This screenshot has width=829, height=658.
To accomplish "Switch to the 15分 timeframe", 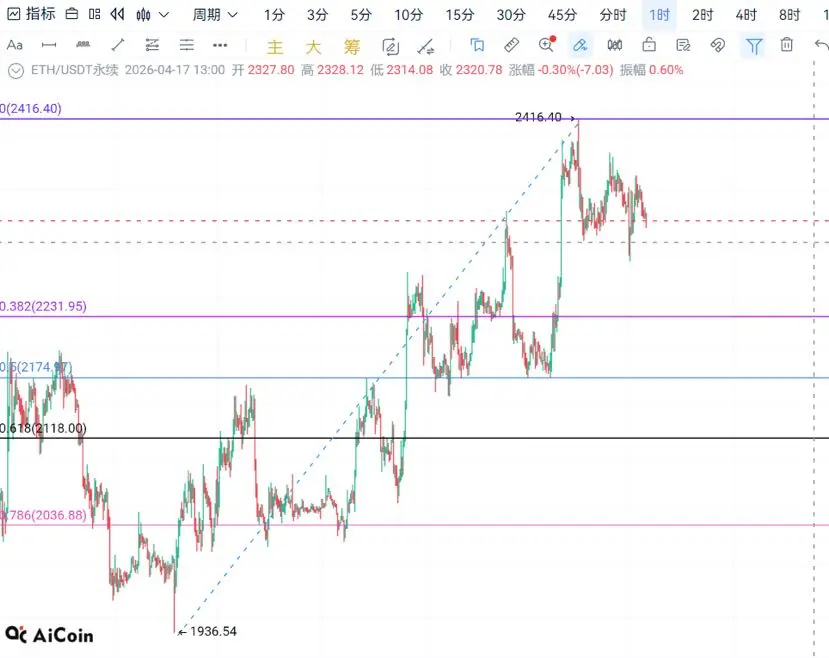I will (459, 15).
